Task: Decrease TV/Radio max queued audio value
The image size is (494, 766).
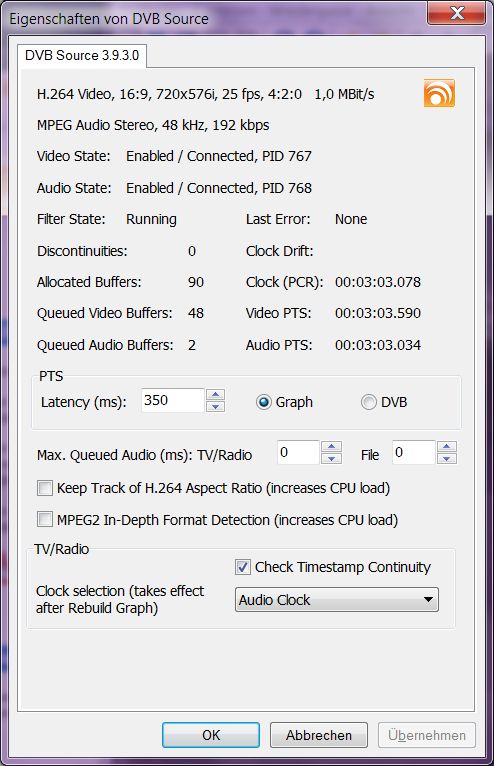Action: pyautogui.click(x=331, y=458)
